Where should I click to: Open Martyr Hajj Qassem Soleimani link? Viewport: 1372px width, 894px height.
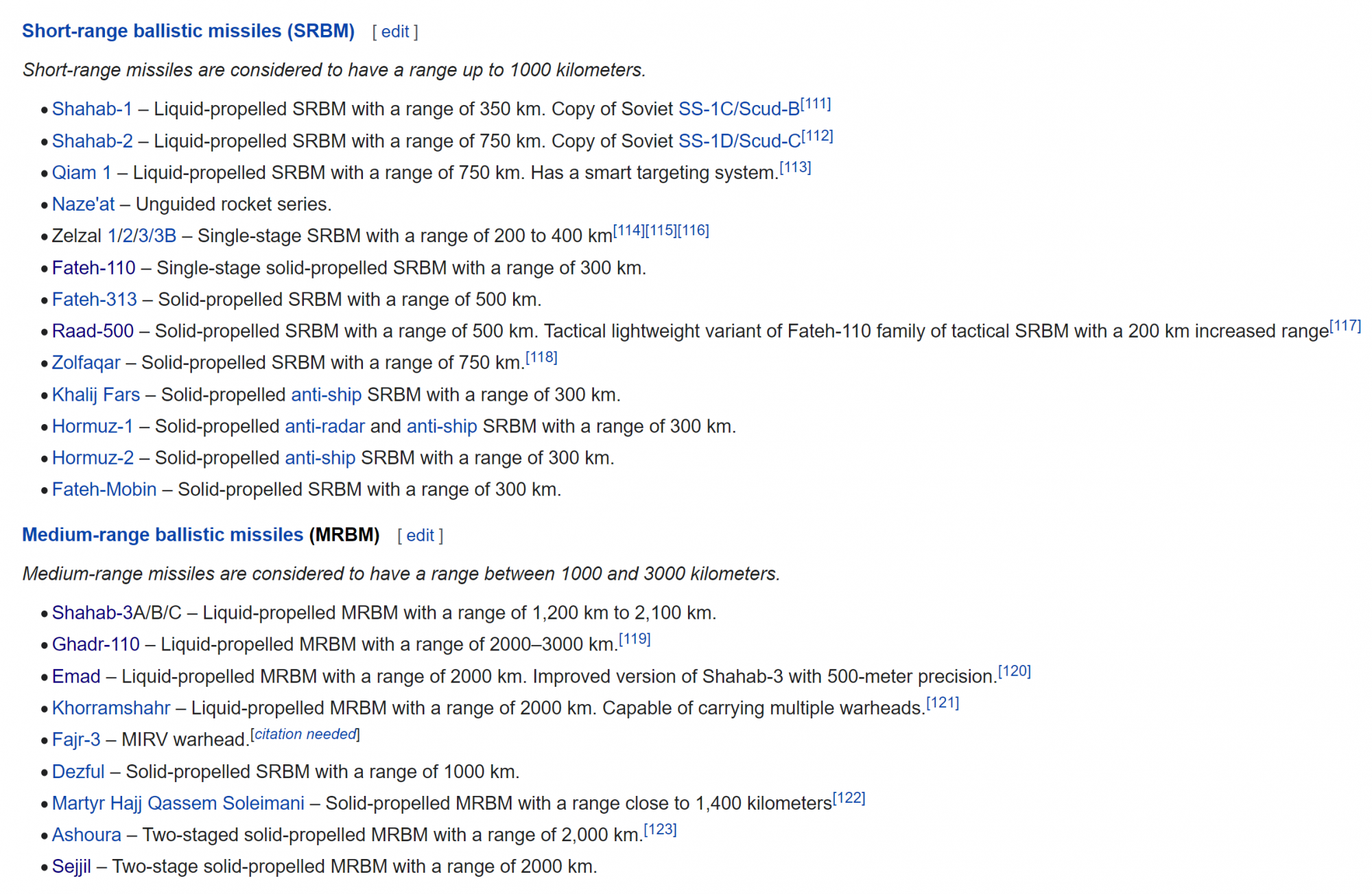[178, 803]
